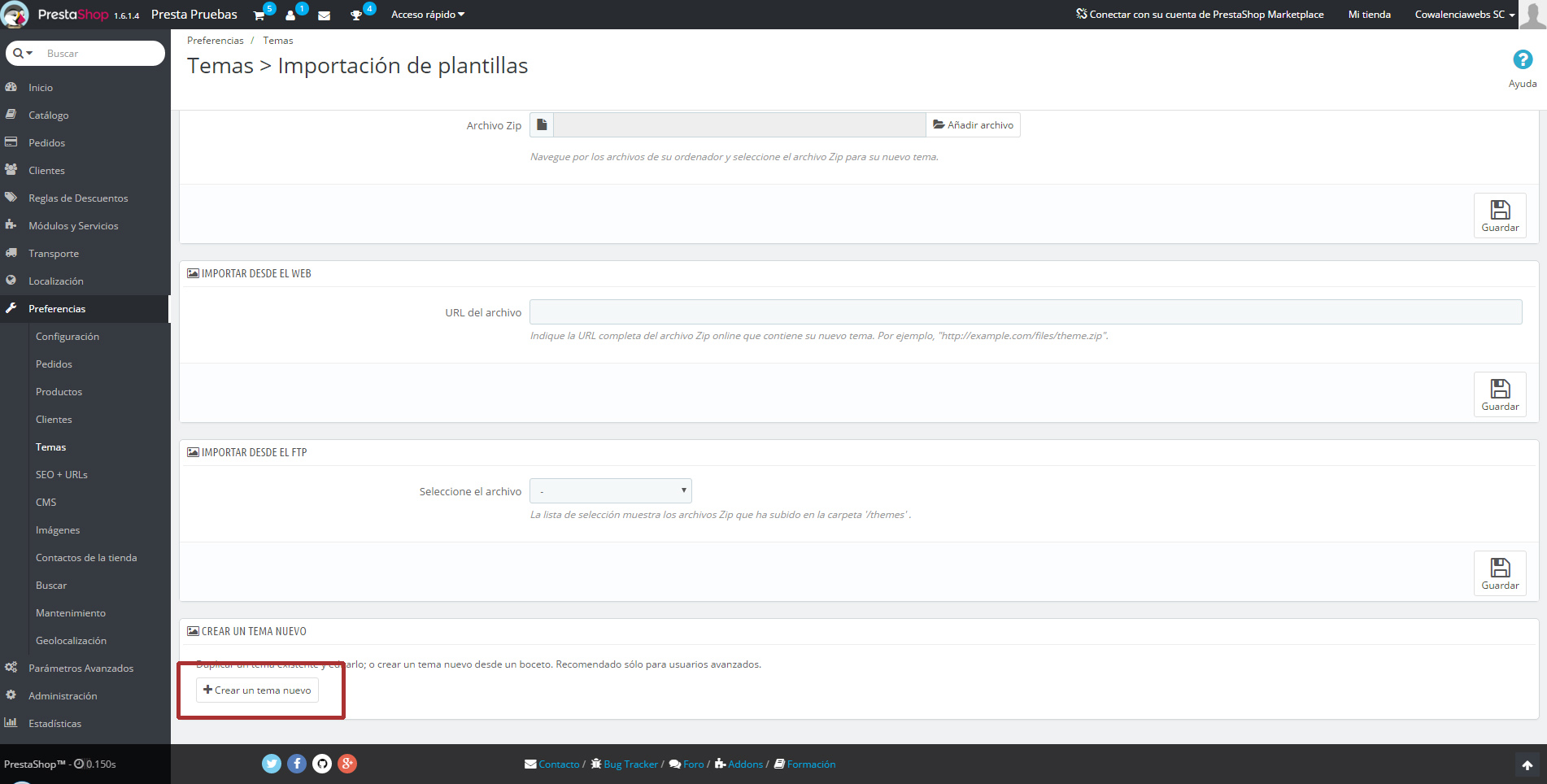Open the trophy achievements icon
This screenshot has height=784, width=1547.
[356, 15]
